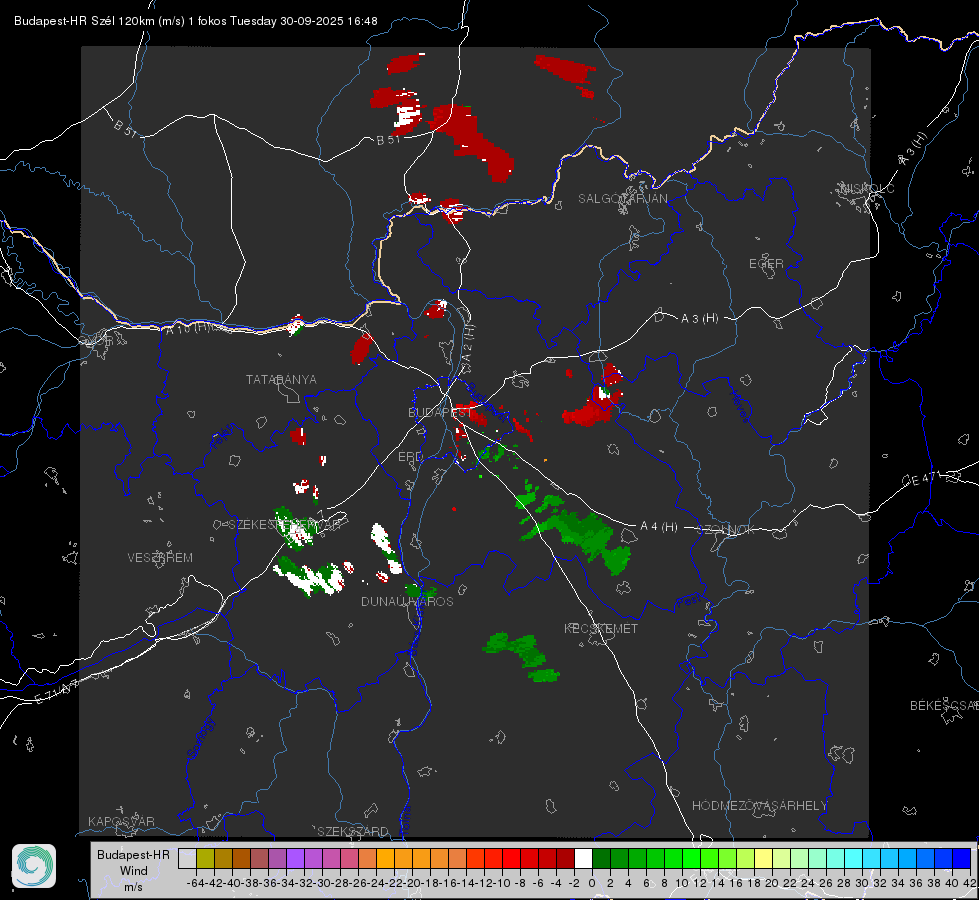Click the TATABÁNYA city label
This screenshot has width=979, height=900.
[x=281, y=379]
